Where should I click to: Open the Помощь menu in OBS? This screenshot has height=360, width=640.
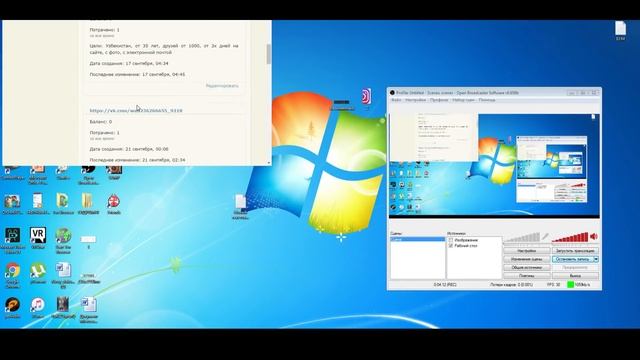(487, 100)
